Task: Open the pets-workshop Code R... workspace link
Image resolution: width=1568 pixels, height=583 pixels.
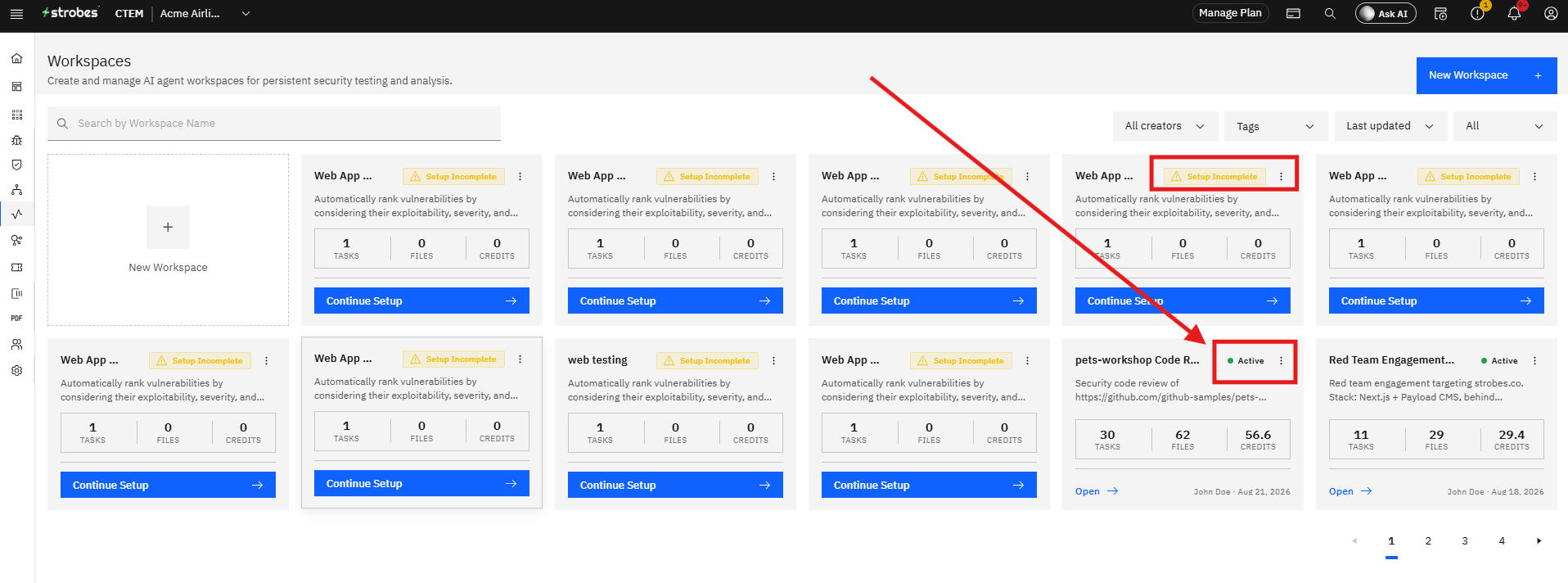Action: tap(1096, 491)
